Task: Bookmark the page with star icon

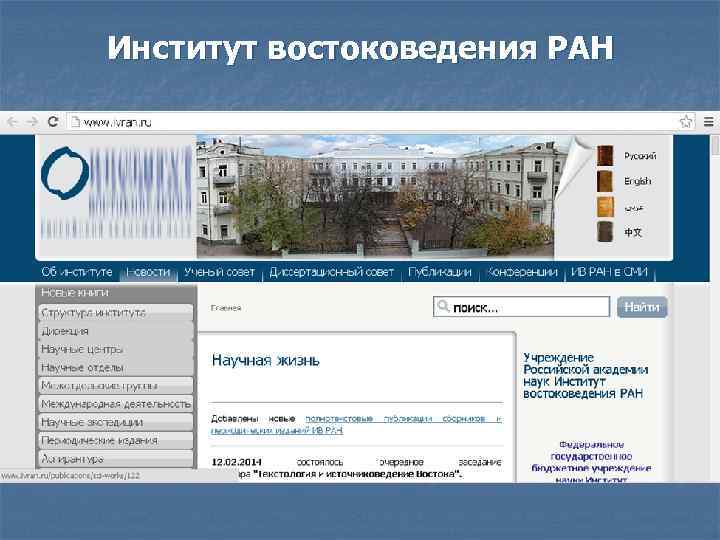Action: pyautogui.click(x=686, y=122)
